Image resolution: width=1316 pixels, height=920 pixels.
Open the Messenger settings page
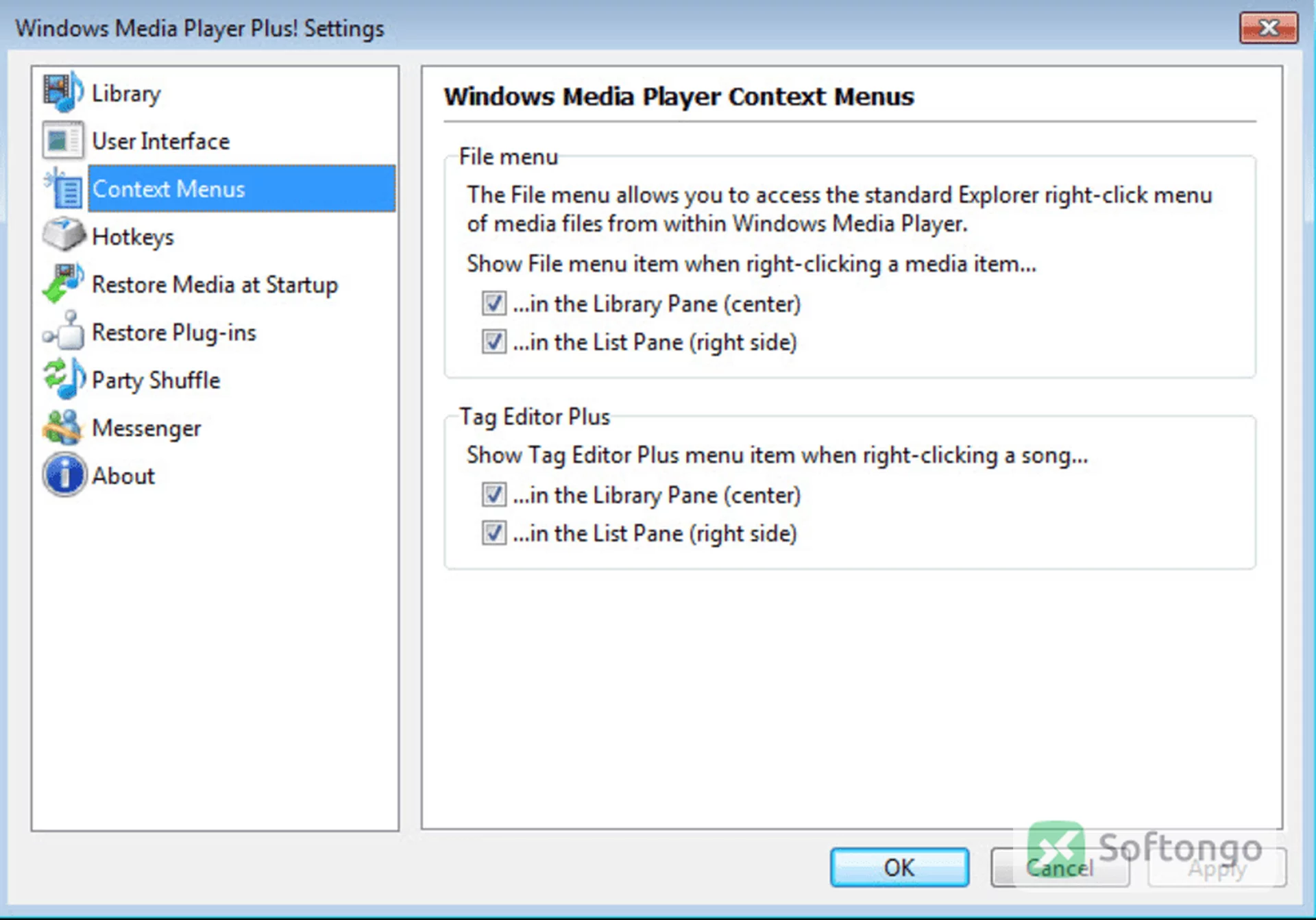click(146, 428)
